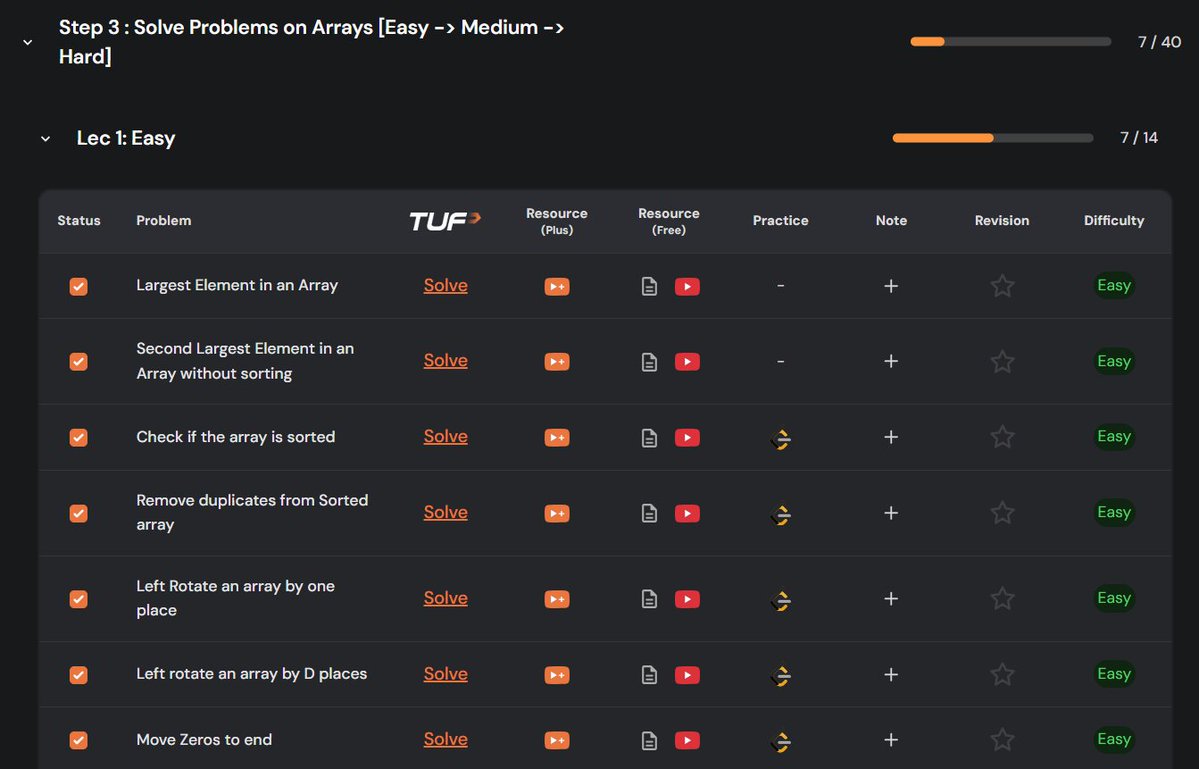The width and height of the screenshot is (1199, 769).
Task: Star Move Zeros to end for revision
Action: coord(1002,739)
